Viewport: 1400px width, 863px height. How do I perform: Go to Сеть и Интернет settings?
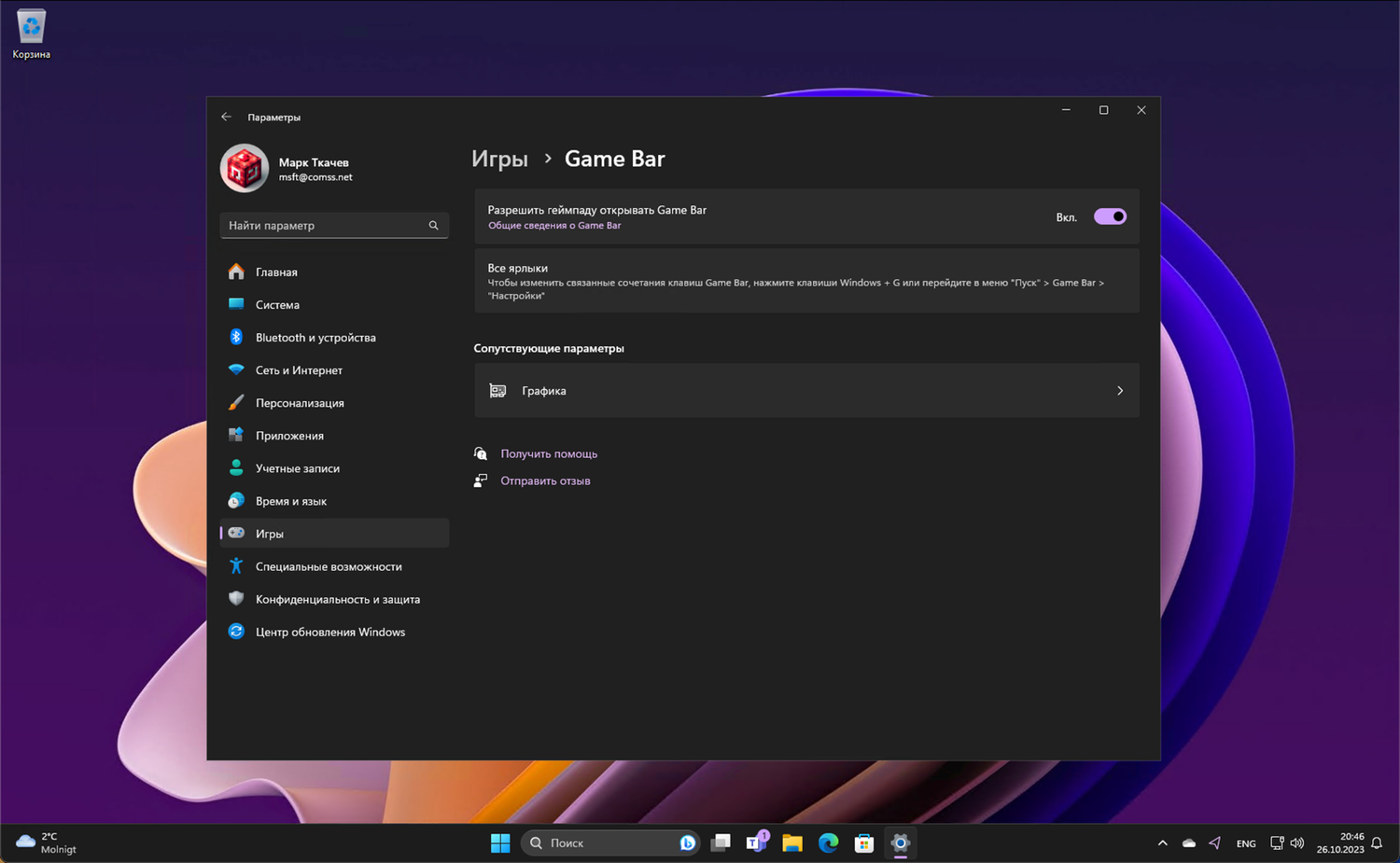click(x=299, y=370)
